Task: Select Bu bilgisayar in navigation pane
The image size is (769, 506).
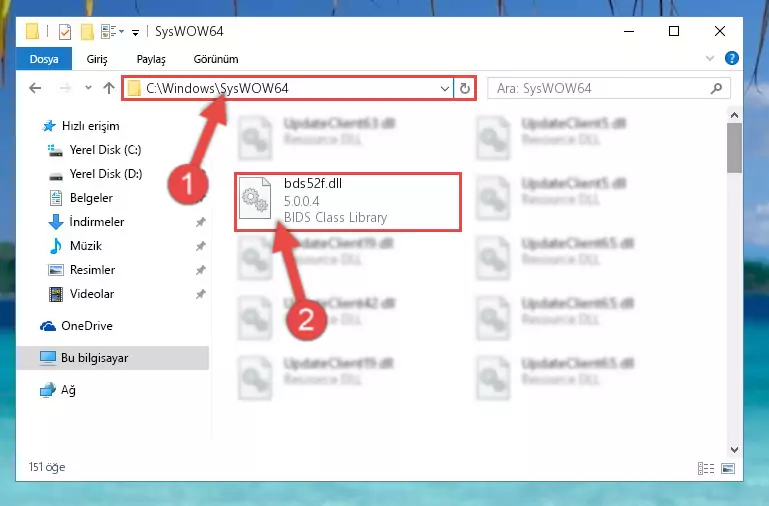Action: coord(113,358)
